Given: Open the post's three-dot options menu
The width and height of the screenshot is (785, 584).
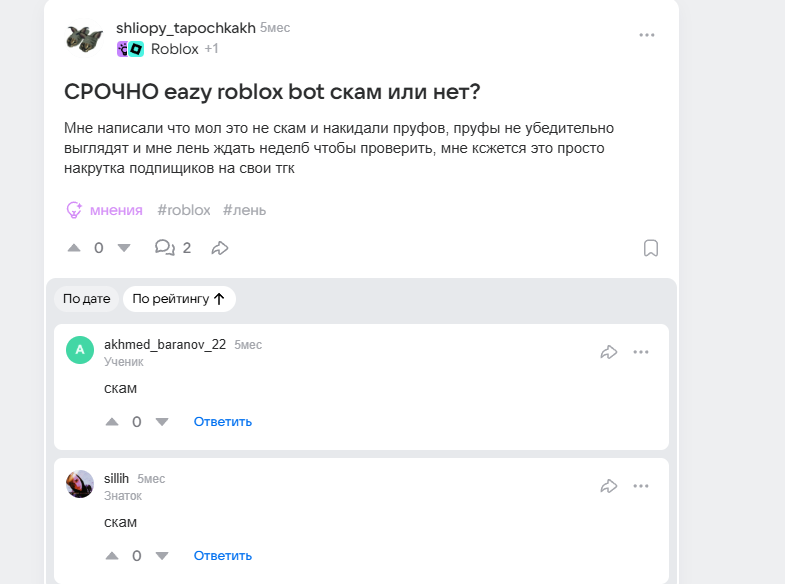Looking at the screenshot, I should [x=647, y=35].
